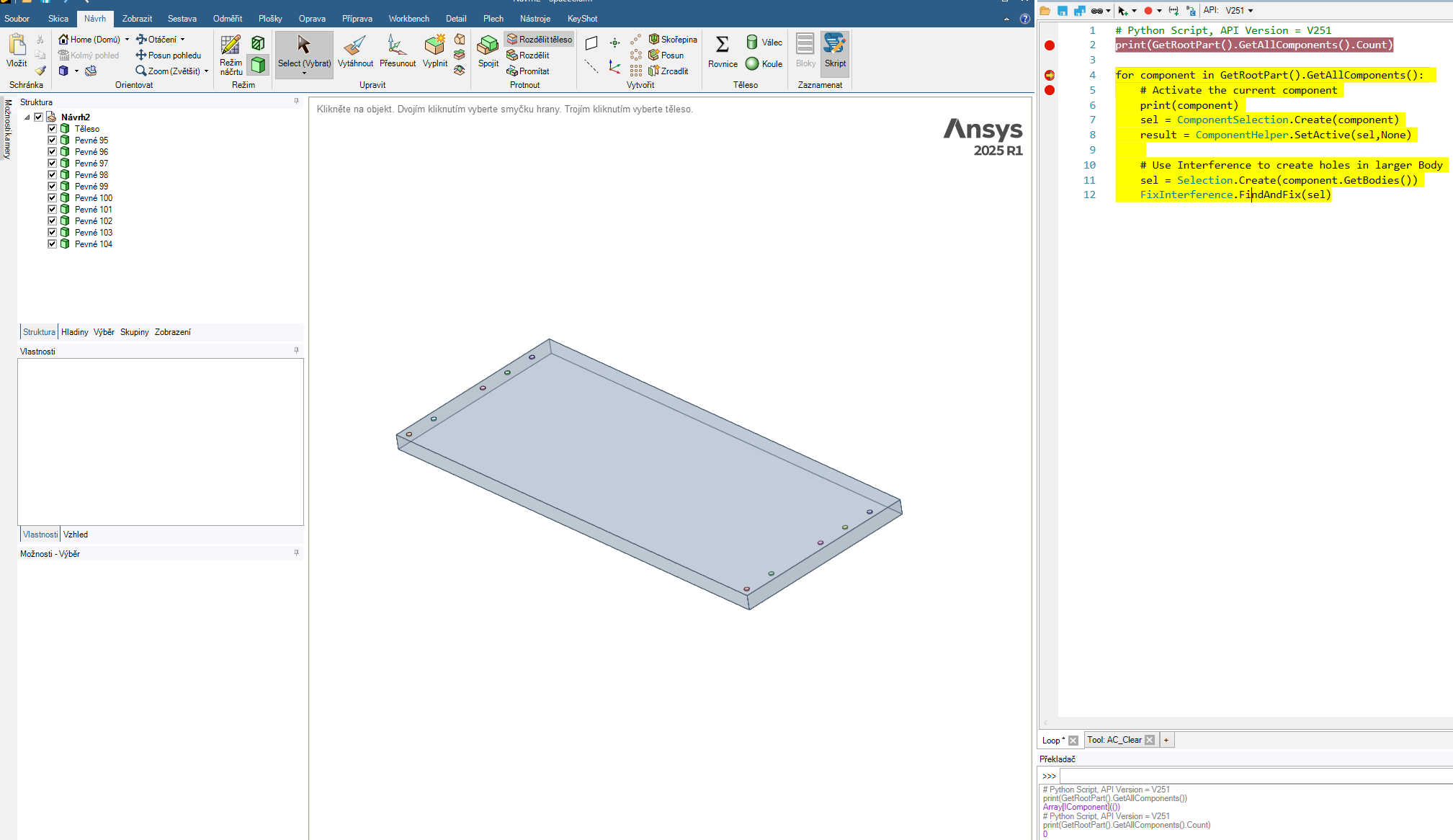Click the Promítat project tool
The height and width of the screenshot is (840, 1453).
point(528,71)
